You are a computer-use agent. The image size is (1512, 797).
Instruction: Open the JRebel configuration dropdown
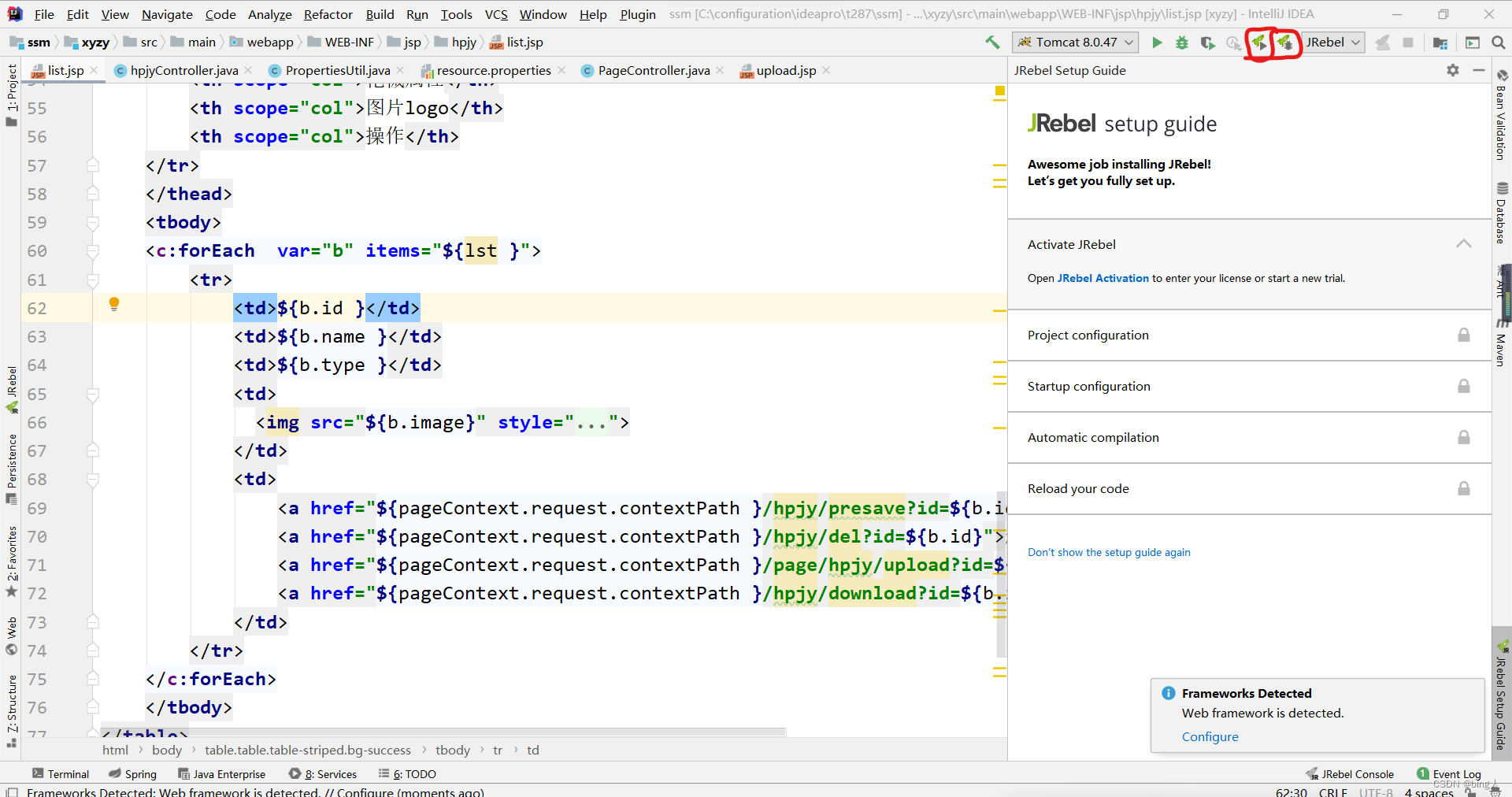pyautogui.click(x=1333, y=43)
